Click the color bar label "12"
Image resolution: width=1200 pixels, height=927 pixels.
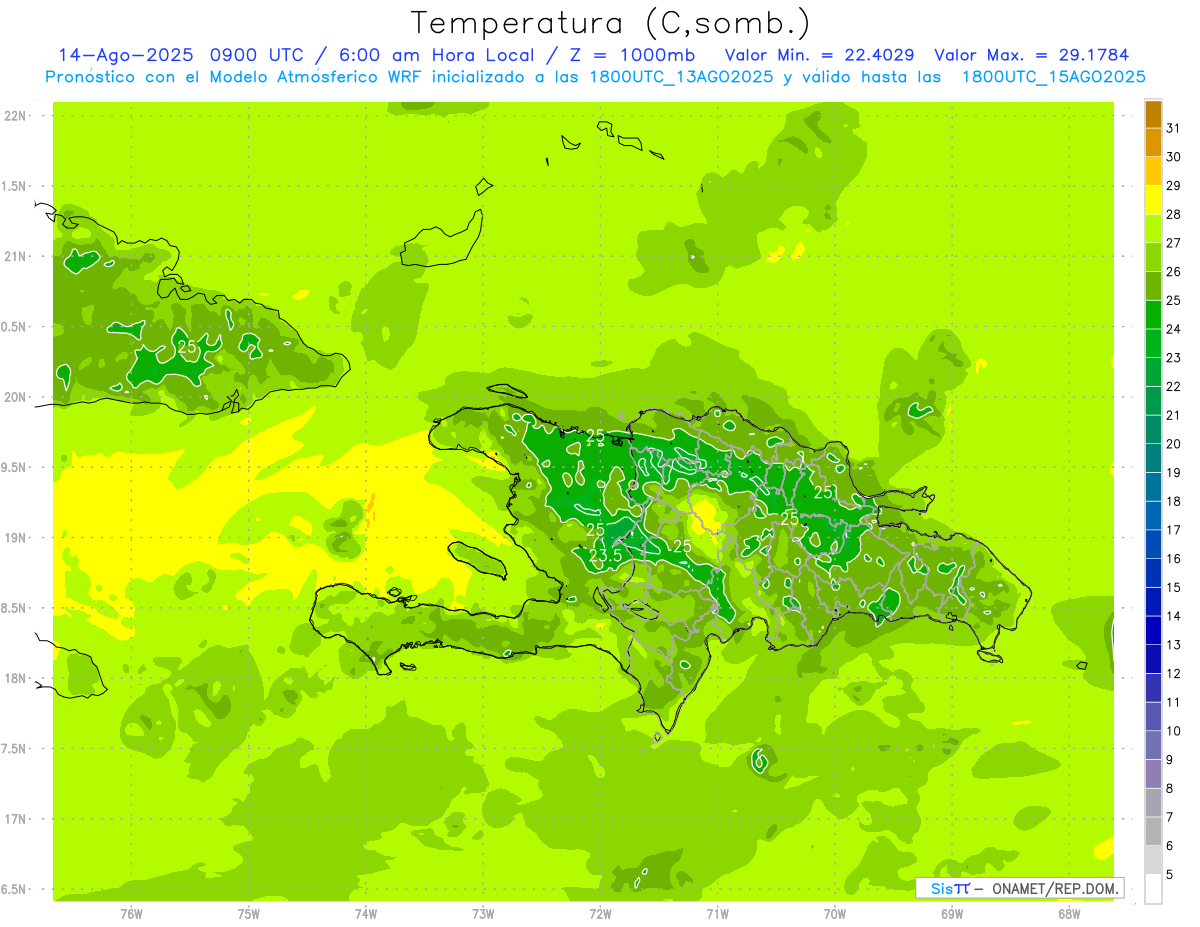point(1173,674)
